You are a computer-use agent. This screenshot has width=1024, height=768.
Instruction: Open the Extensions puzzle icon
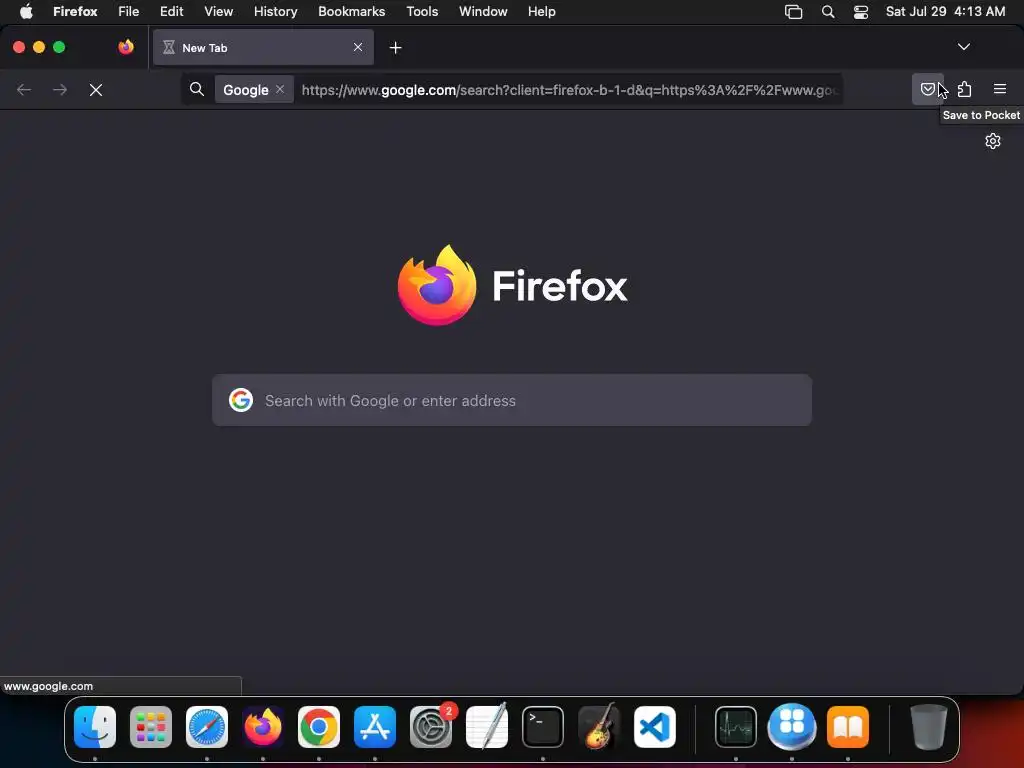(x=965, y=89)
